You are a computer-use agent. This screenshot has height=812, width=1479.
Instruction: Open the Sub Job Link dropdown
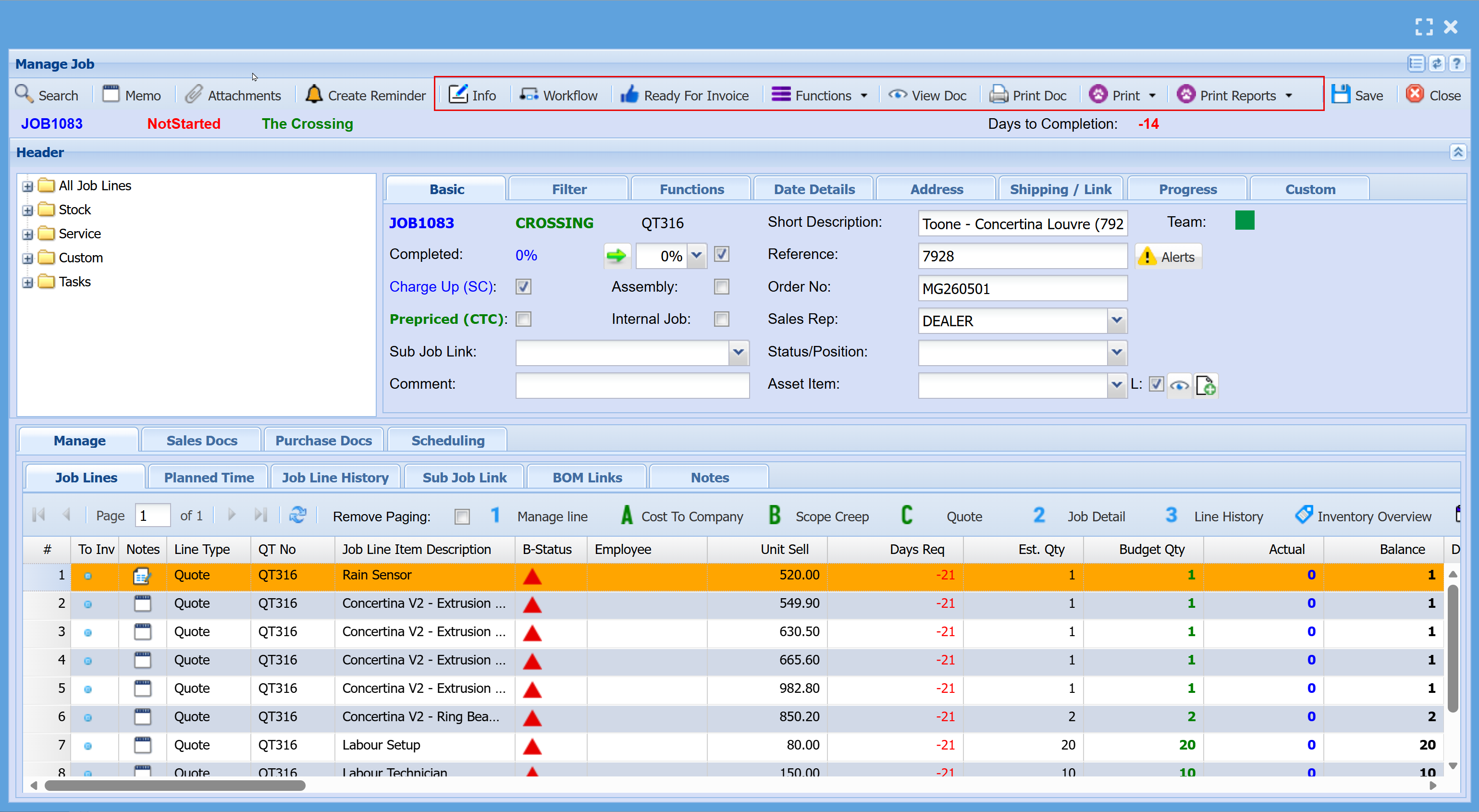click(739, 353)
